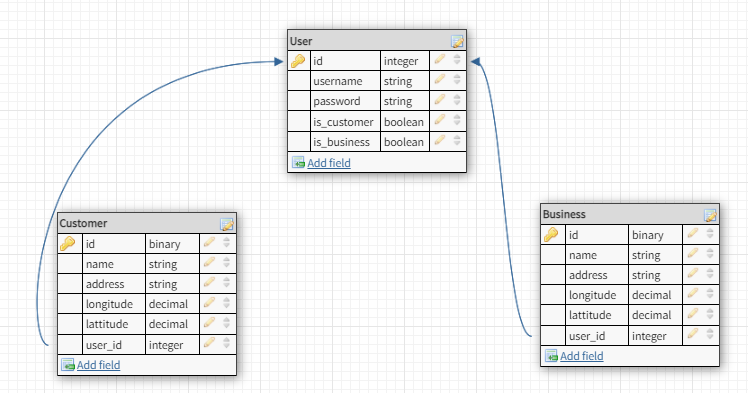Click the reorder arrows for Customer name field
The height and width of the screenshot is (393, 748).
(x=227, y=262)
